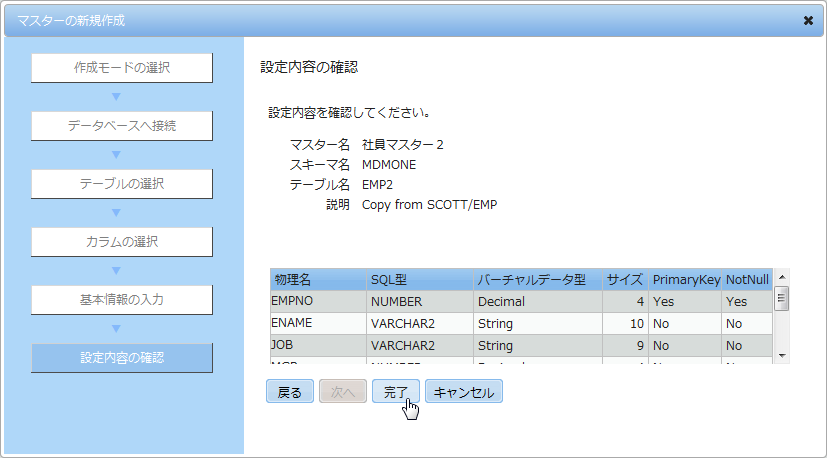Screen dimensions: 827x458
Task: Close the マスターの新規作成 dialog
Action: (x=808, y=21)
